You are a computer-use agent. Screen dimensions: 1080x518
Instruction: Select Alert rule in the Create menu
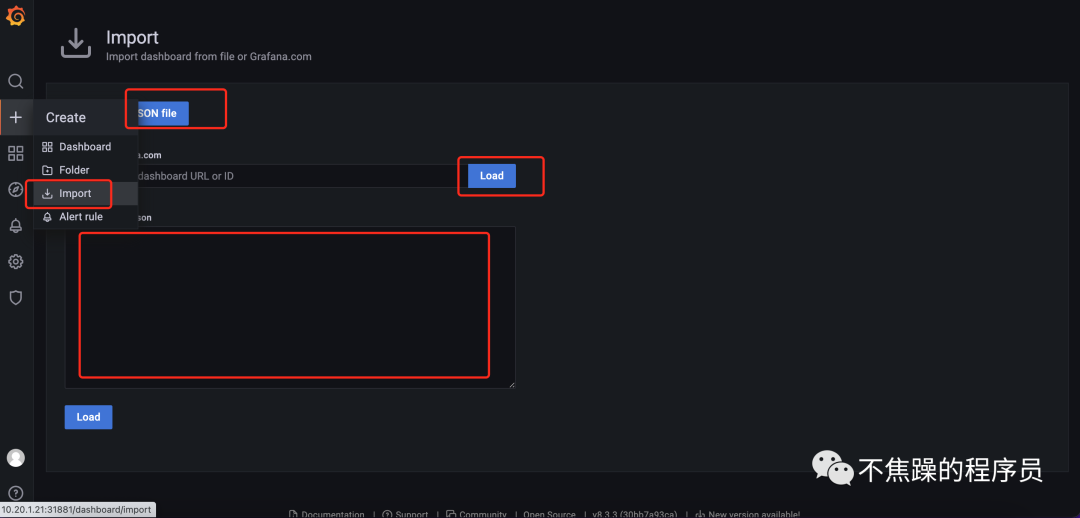point(85,217)
